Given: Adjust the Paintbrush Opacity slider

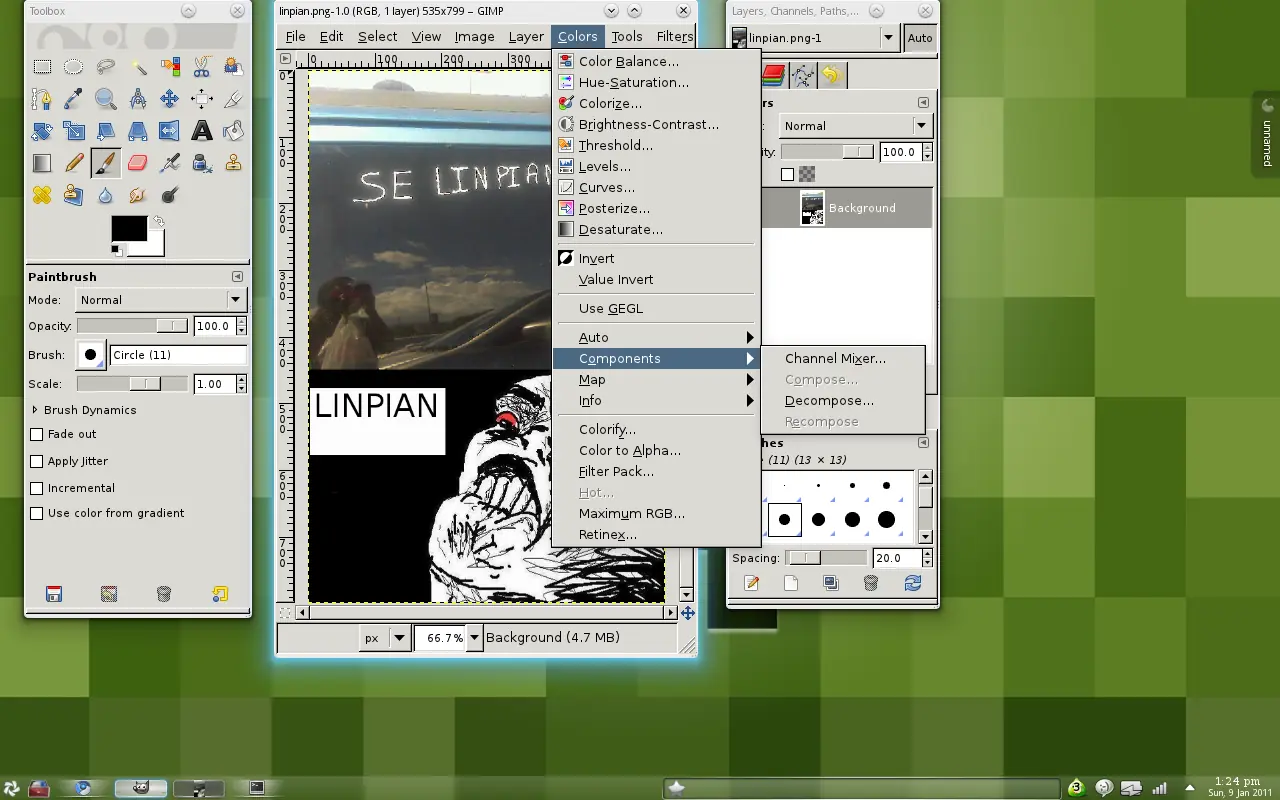Looking at the screenshot, I should click(132, 326).
